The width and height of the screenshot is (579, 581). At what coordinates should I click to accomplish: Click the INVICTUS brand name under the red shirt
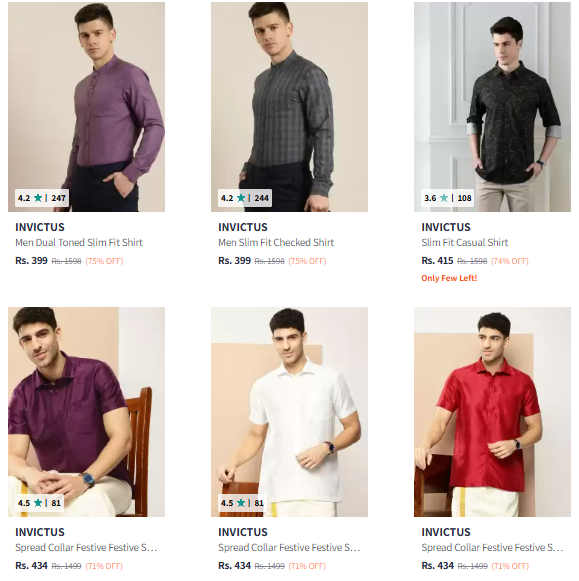coord(446,532)
